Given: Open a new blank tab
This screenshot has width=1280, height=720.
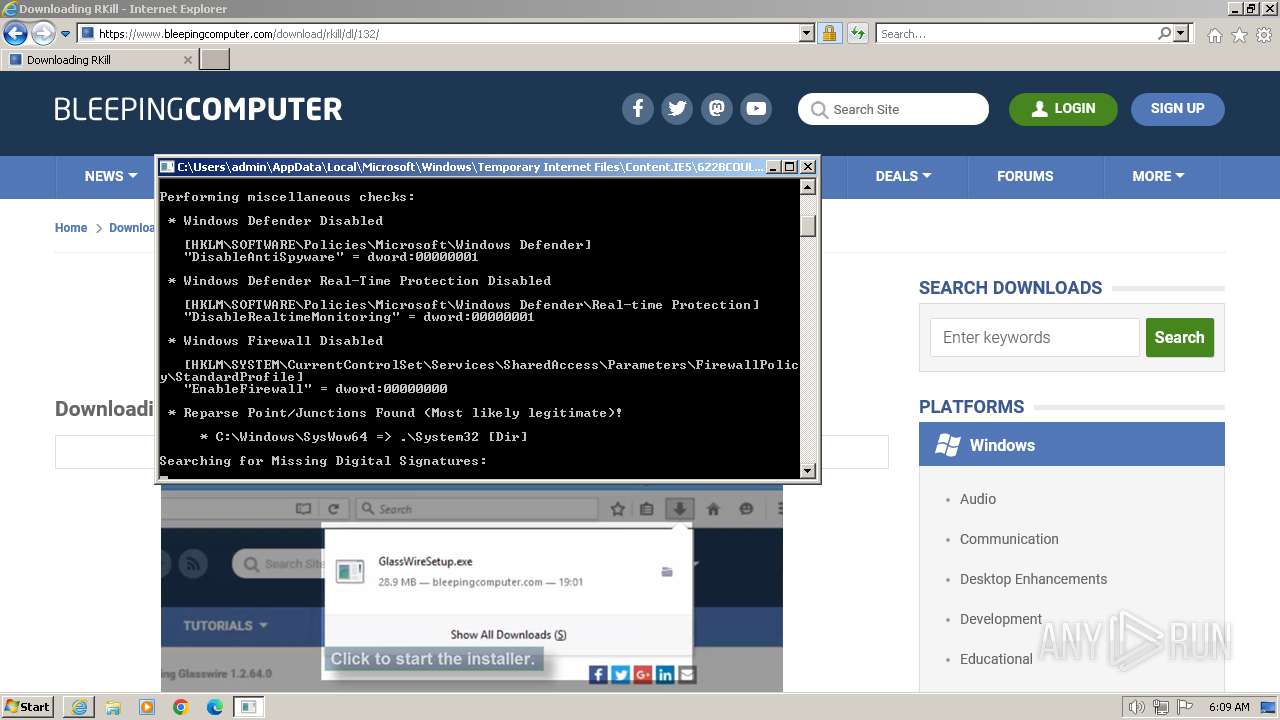Looking at the screenshot, I should (215, 60).
